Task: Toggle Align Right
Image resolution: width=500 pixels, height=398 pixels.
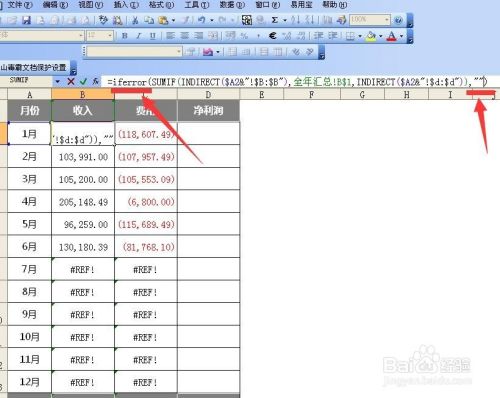Action: [x=199, y=35]
